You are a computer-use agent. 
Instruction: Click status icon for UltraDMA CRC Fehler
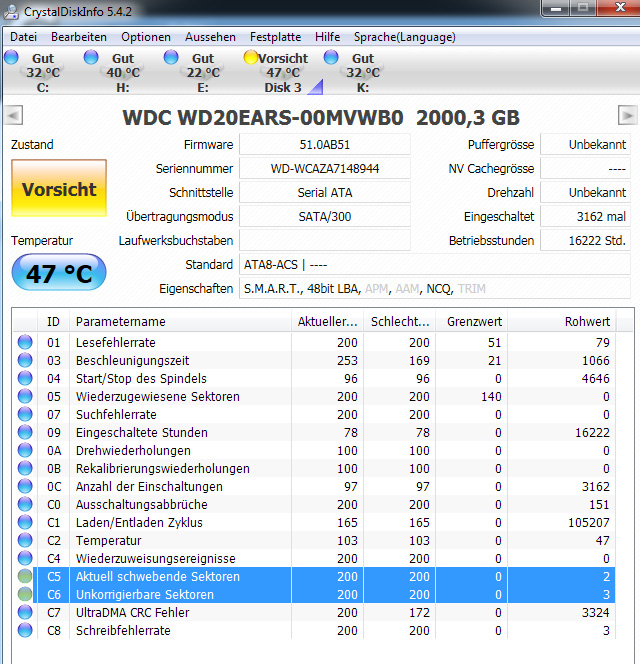25,612
